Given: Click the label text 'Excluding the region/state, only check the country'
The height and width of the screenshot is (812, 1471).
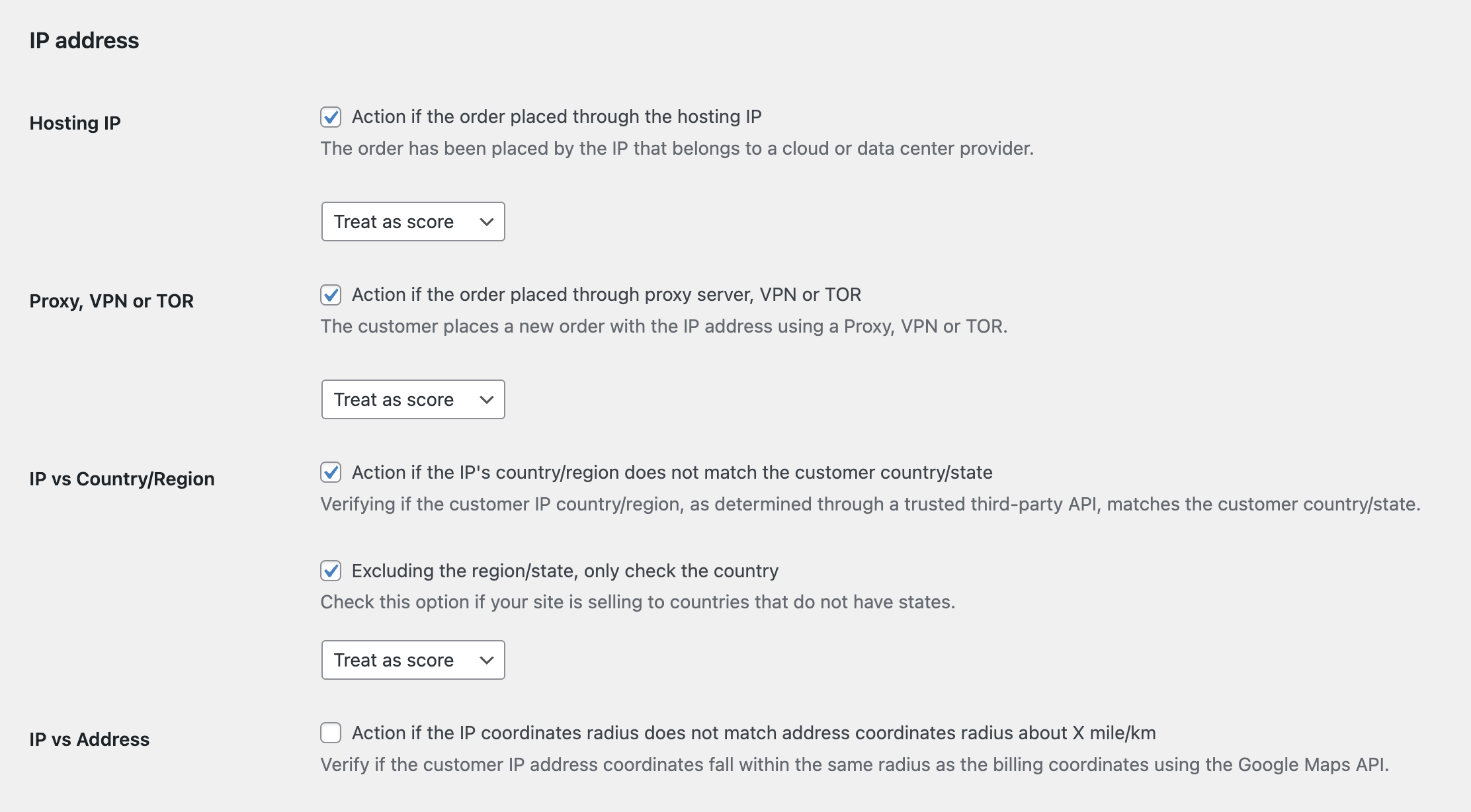Looking at the screenshot, I should tap(566, 571).
